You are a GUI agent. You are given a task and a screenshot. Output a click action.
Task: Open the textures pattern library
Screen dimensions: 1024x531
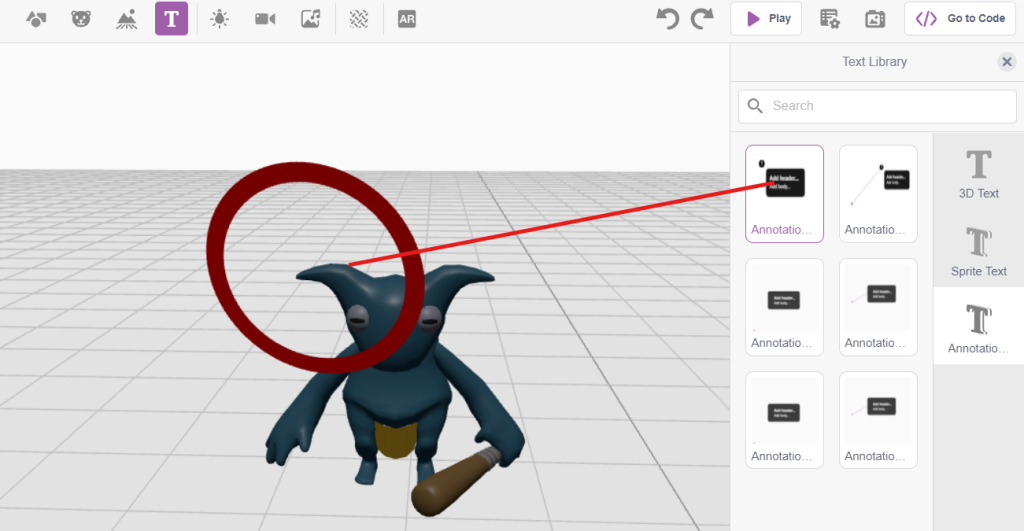point(357,19)
